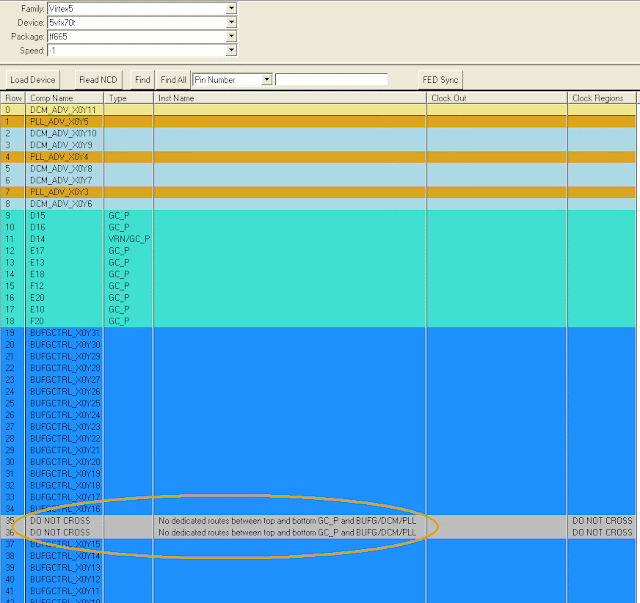Select the Clock Regions column header
This screenshot has width=640, height=603.
tap(602, 98)
